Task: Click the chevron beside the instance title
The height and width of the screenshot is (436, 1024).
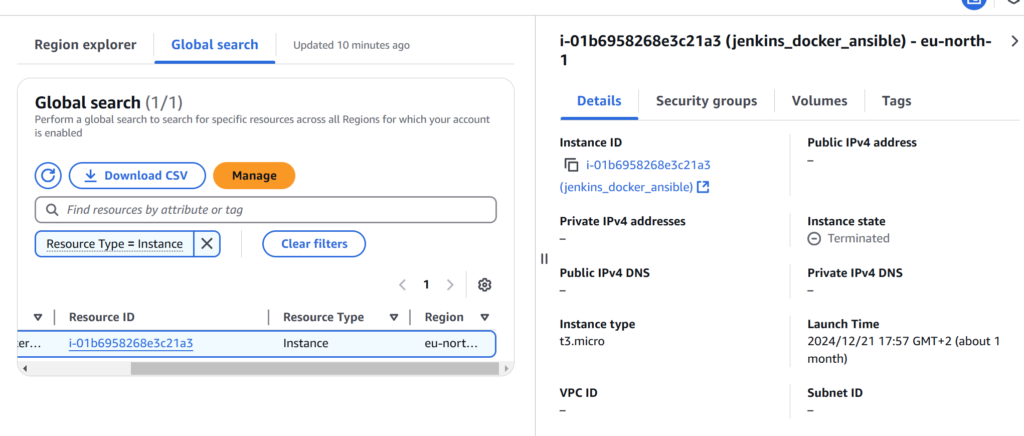Action: (x=1014, y=42)
